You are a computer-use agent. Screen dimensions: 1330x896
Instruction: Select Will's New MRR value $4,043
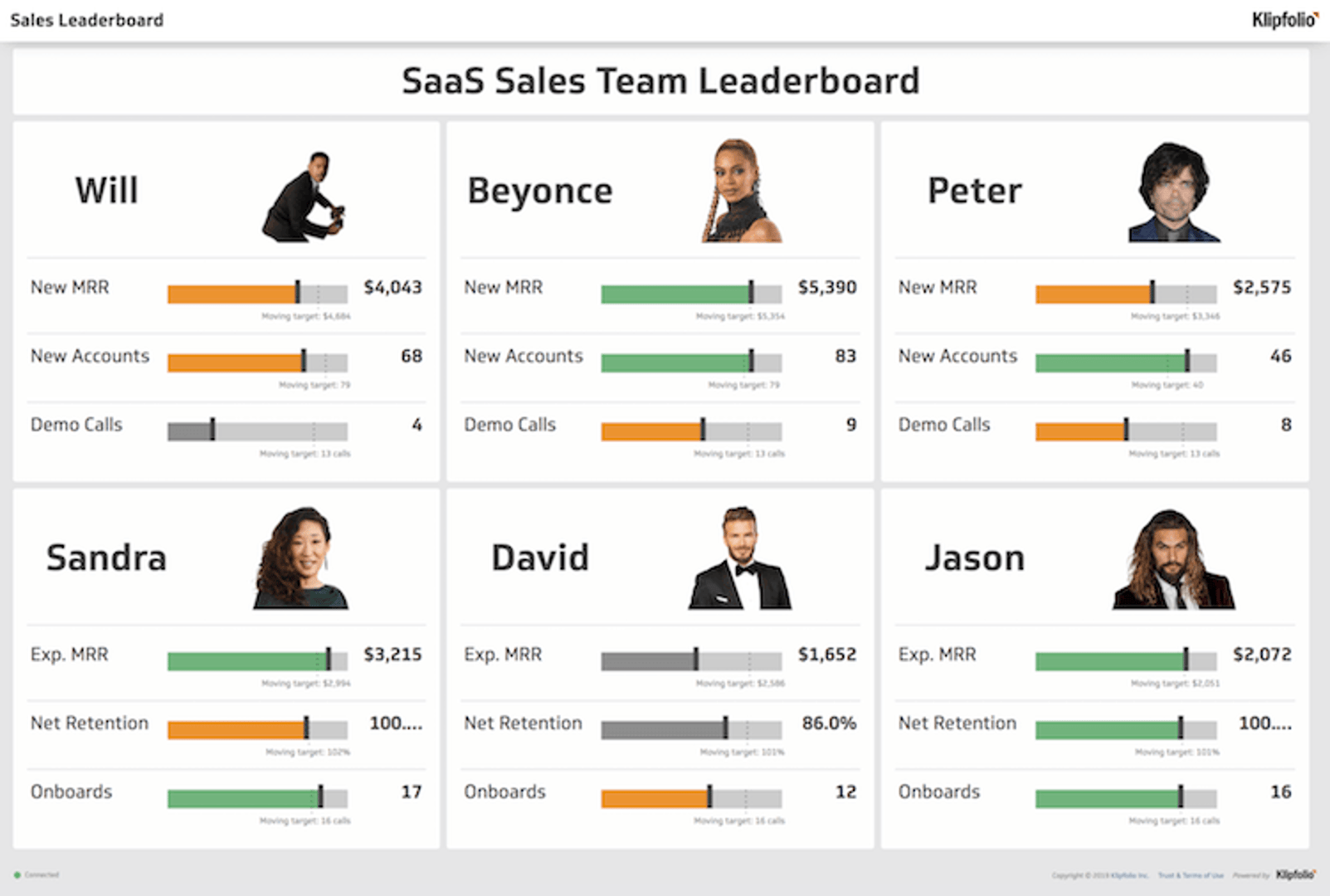click(x=392, y=287)
